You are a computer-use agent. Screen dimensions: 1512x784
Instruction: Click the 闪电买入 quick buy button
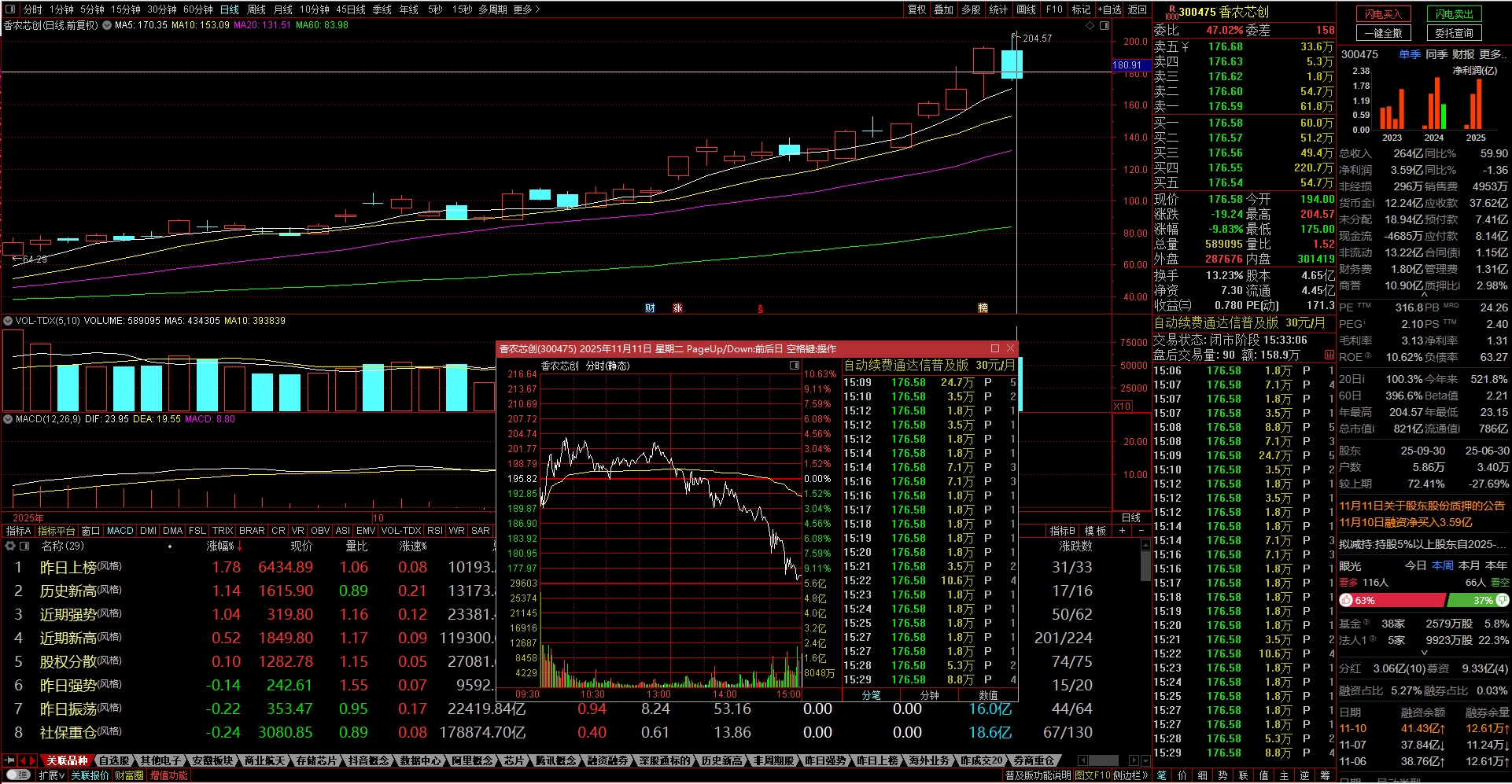coord(1384,14)
